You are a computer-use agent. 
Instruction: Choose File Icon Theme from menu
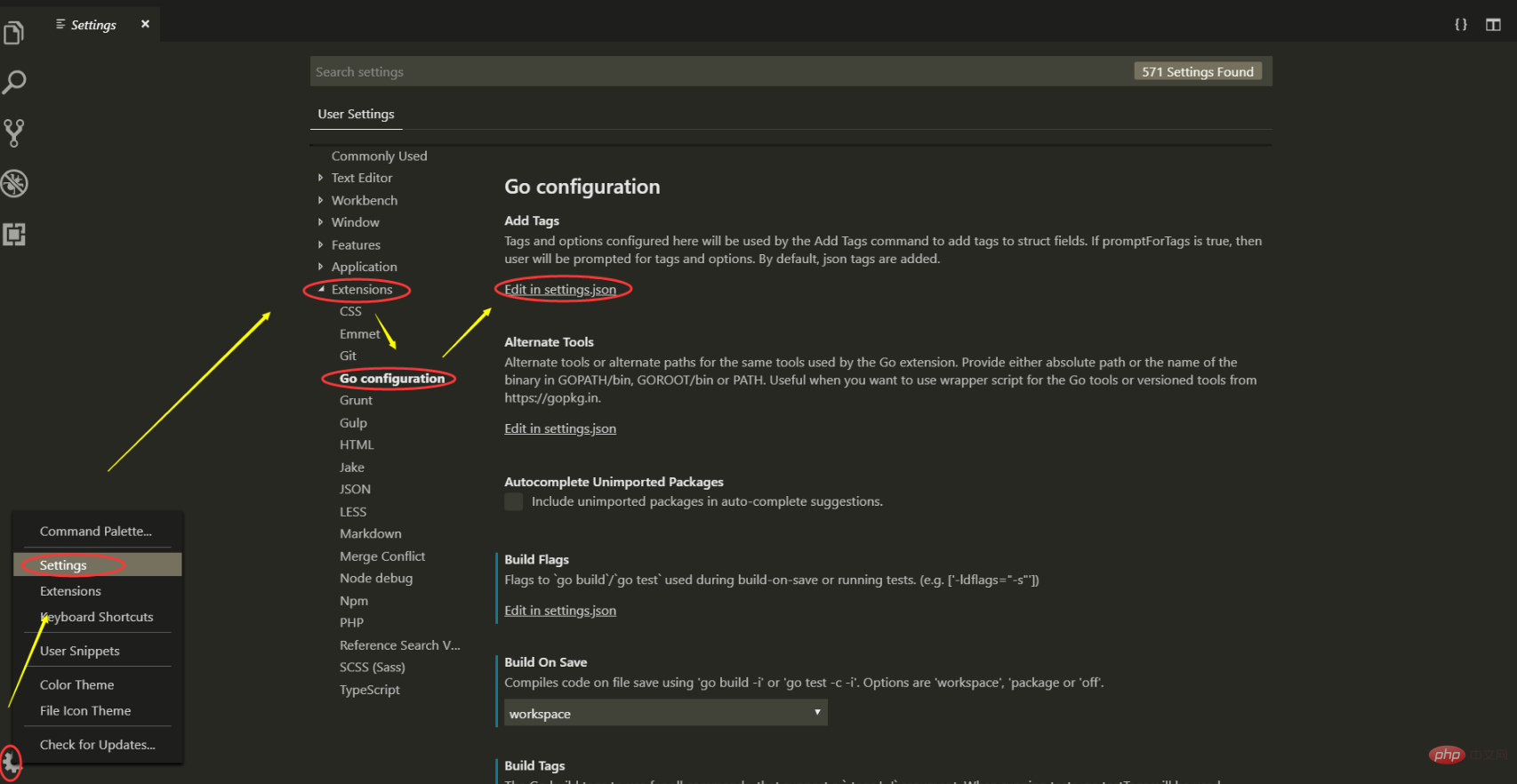97,710
